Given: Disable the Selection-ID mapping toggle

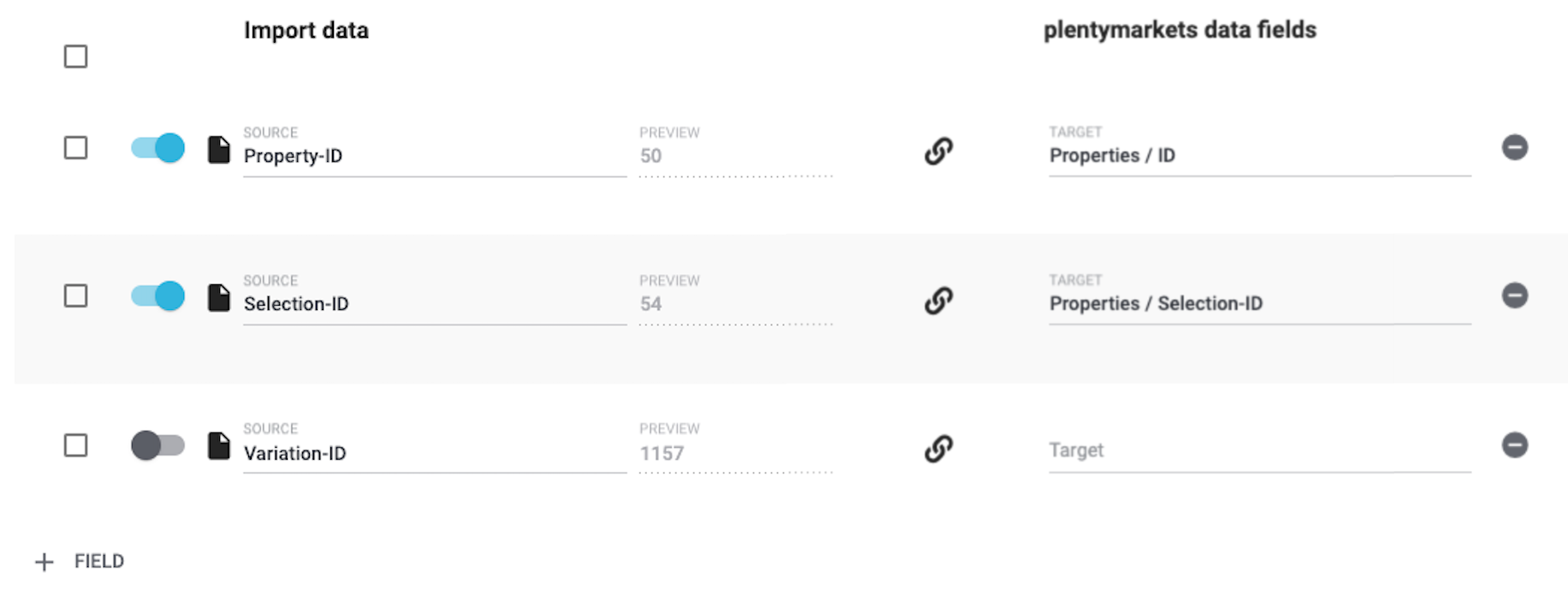Looking at the screenshot, I should (x=157, y=296).
